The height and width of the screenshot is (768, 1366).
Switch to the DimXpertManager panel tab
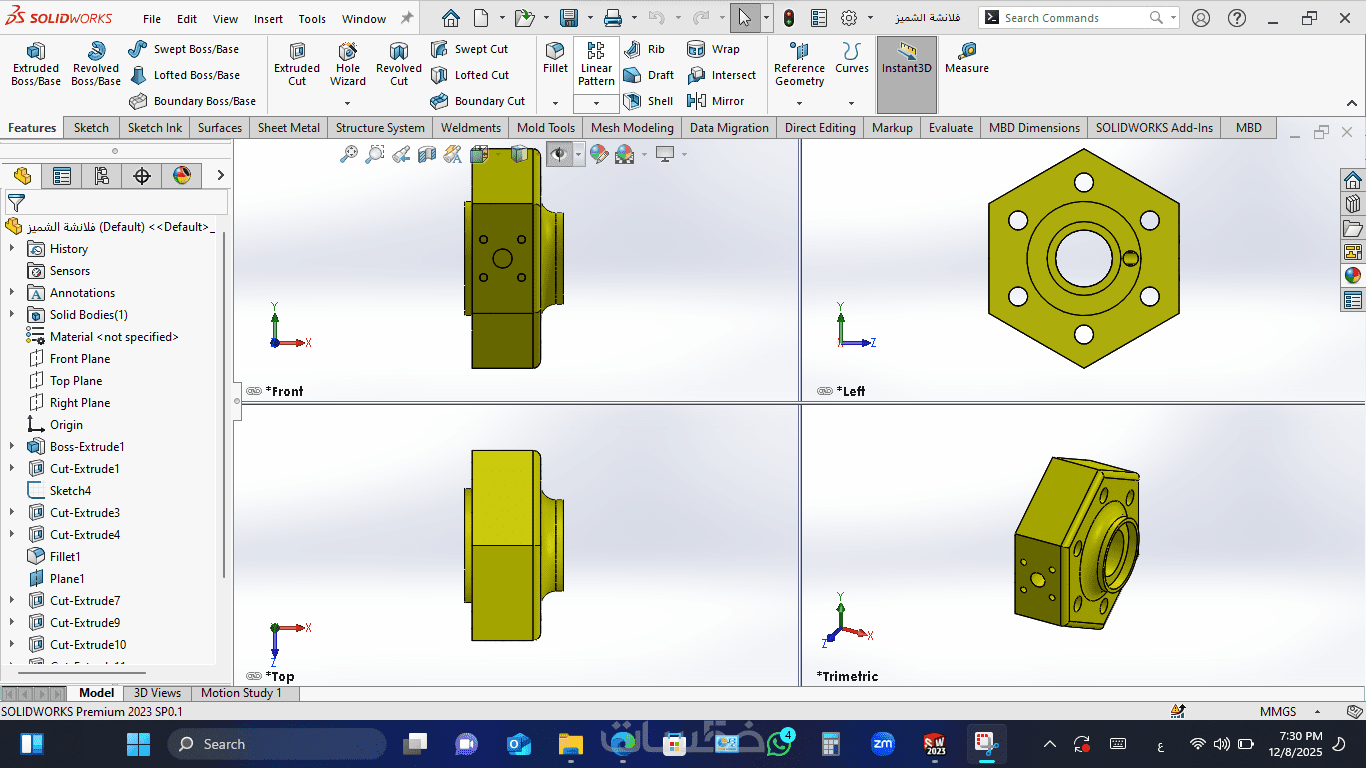(142, 176)
